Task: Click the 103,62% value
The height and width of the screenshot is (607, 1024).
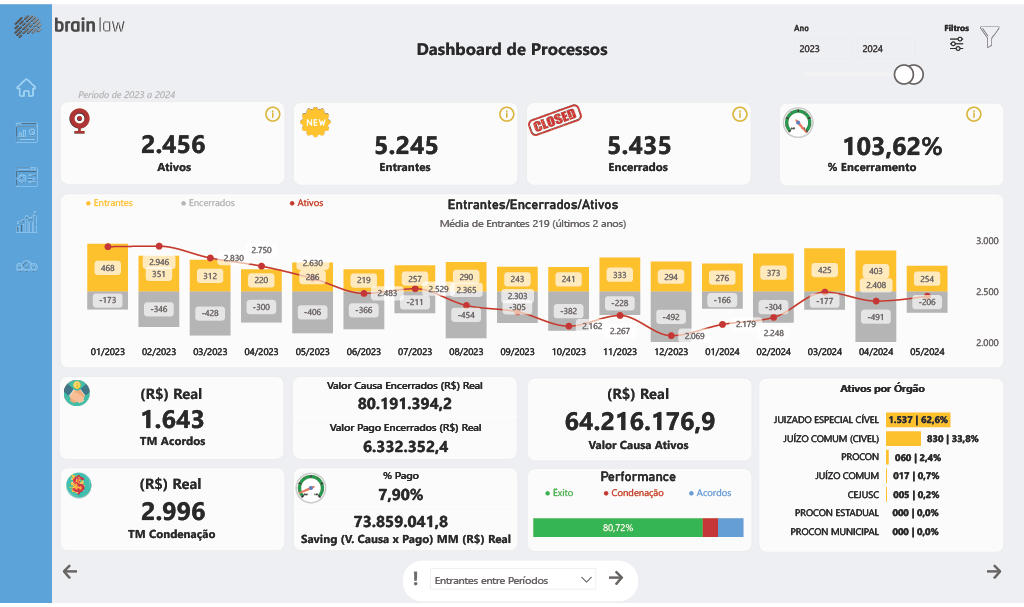Action: pos(892,146)
